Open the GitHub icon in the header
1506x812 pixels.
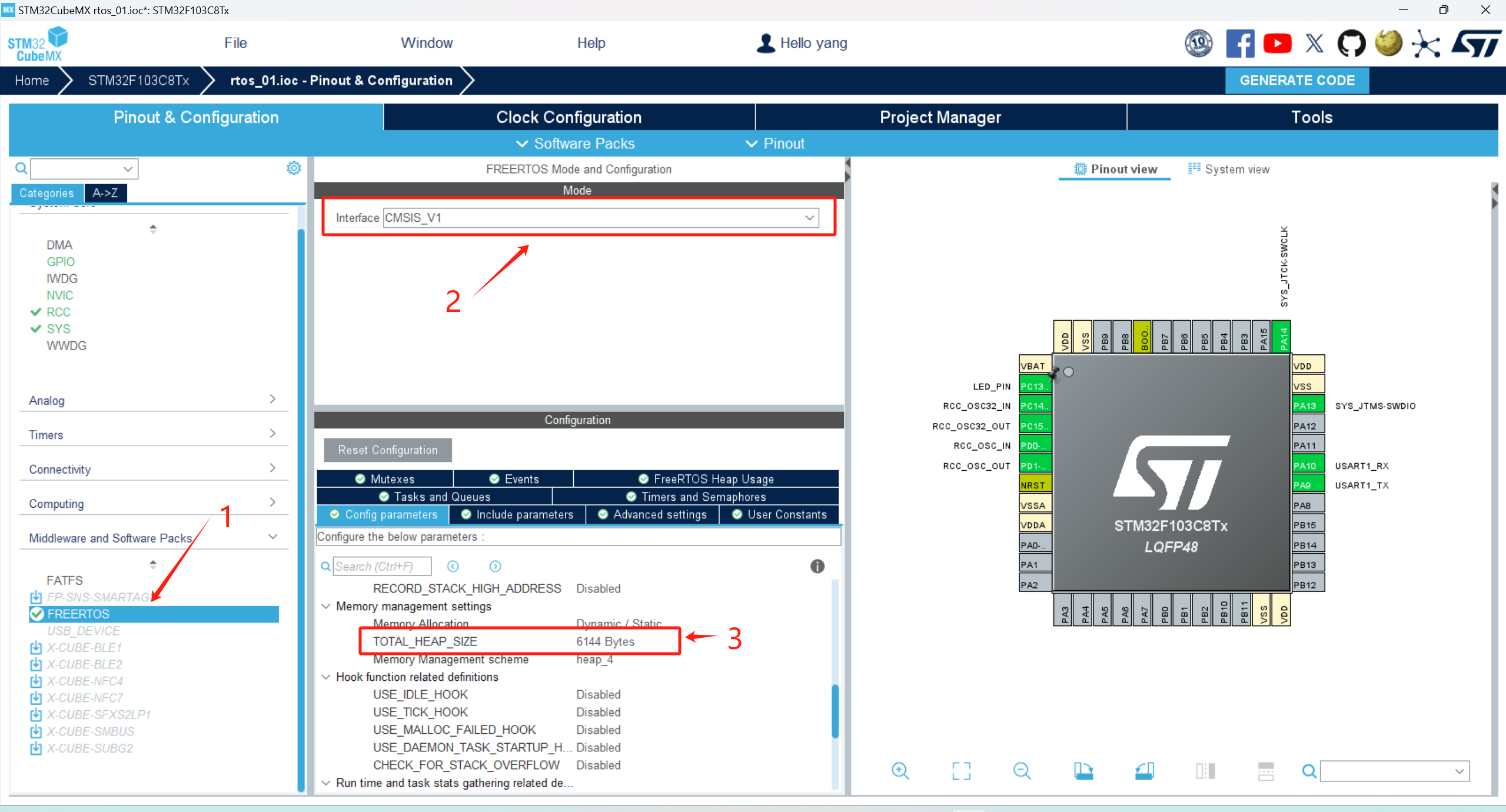(x=1351, y=44)
